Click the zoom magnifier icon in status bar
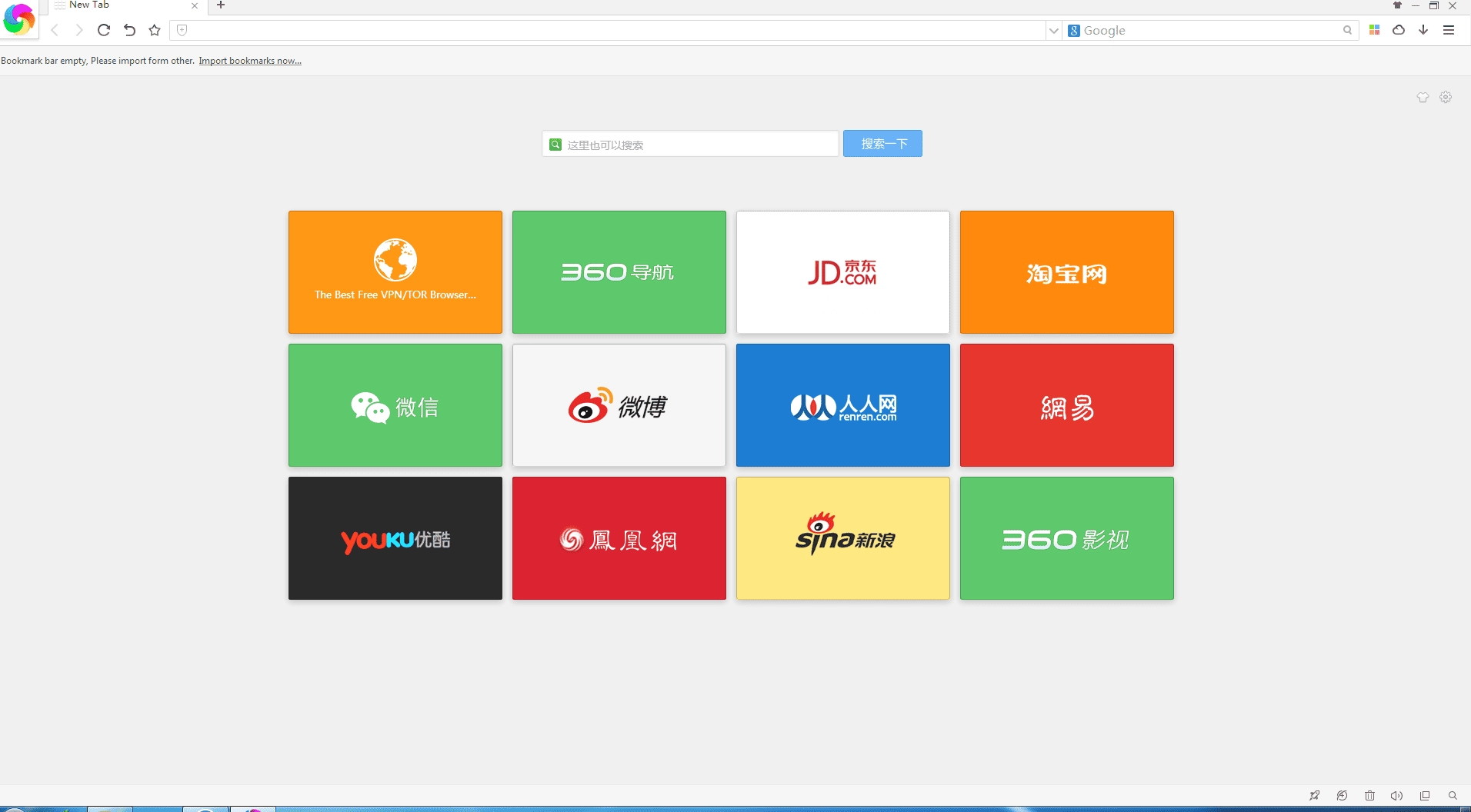1471x812 pixels. point(1453,796)
